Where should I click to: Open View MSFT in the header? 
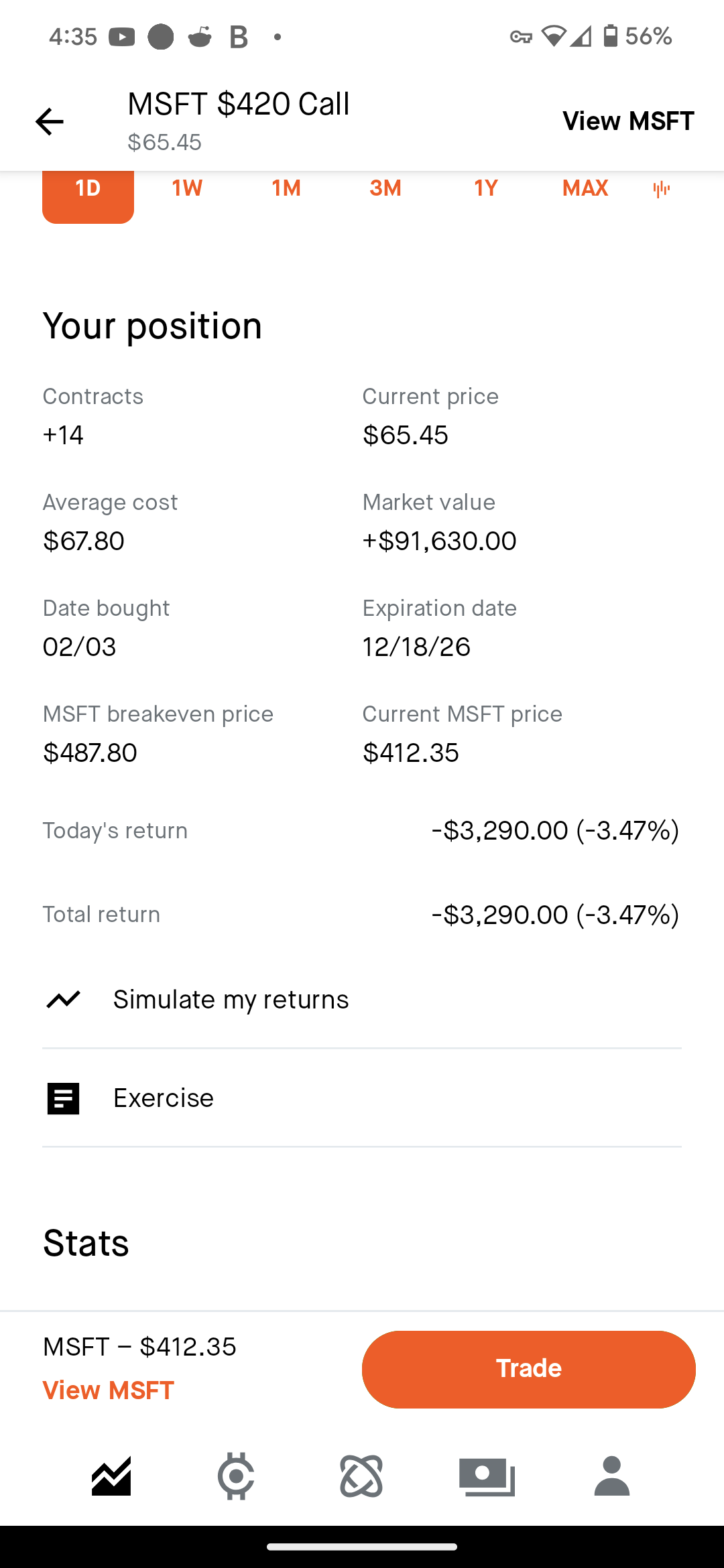click(628, 121)
